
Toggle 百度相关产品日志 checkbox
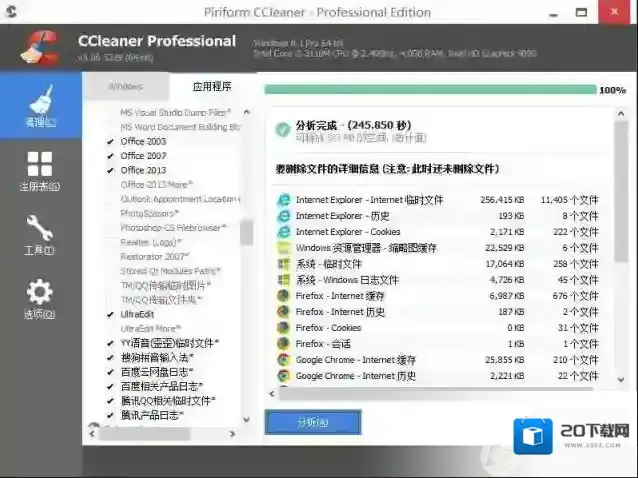click(x=110, y=386)
